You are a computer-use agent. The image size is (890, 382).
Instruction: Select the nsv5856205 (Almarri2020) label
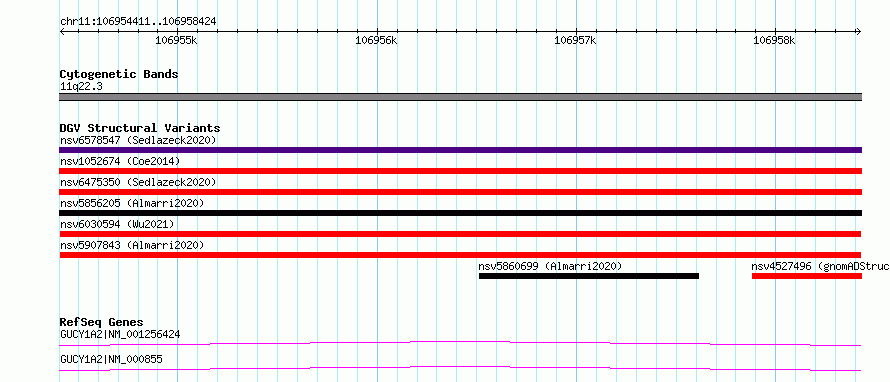(132, 203)
